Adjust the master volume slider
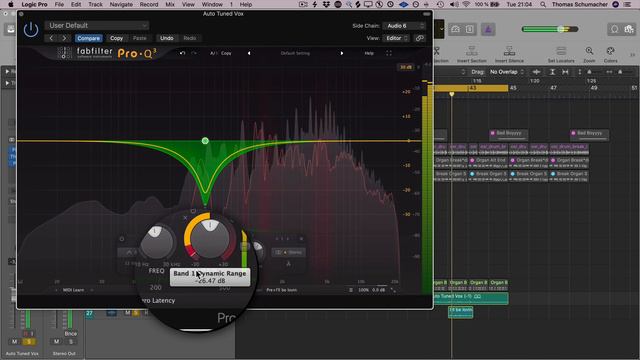The image size is (640, 360). [x=550, y=29]
